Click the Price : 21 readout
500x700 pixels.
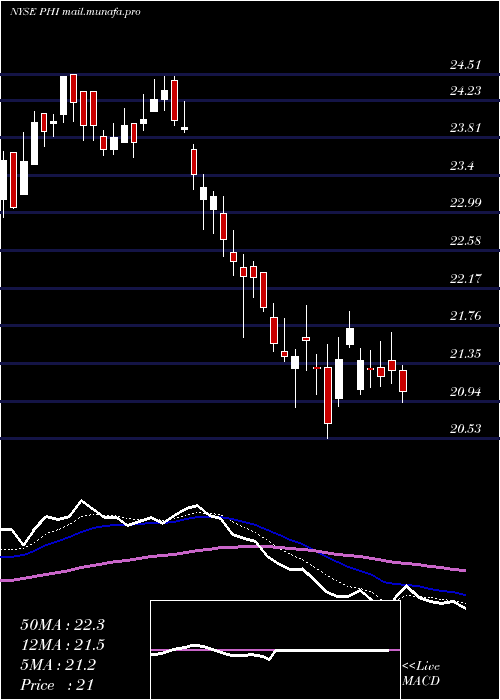[57, 685]
